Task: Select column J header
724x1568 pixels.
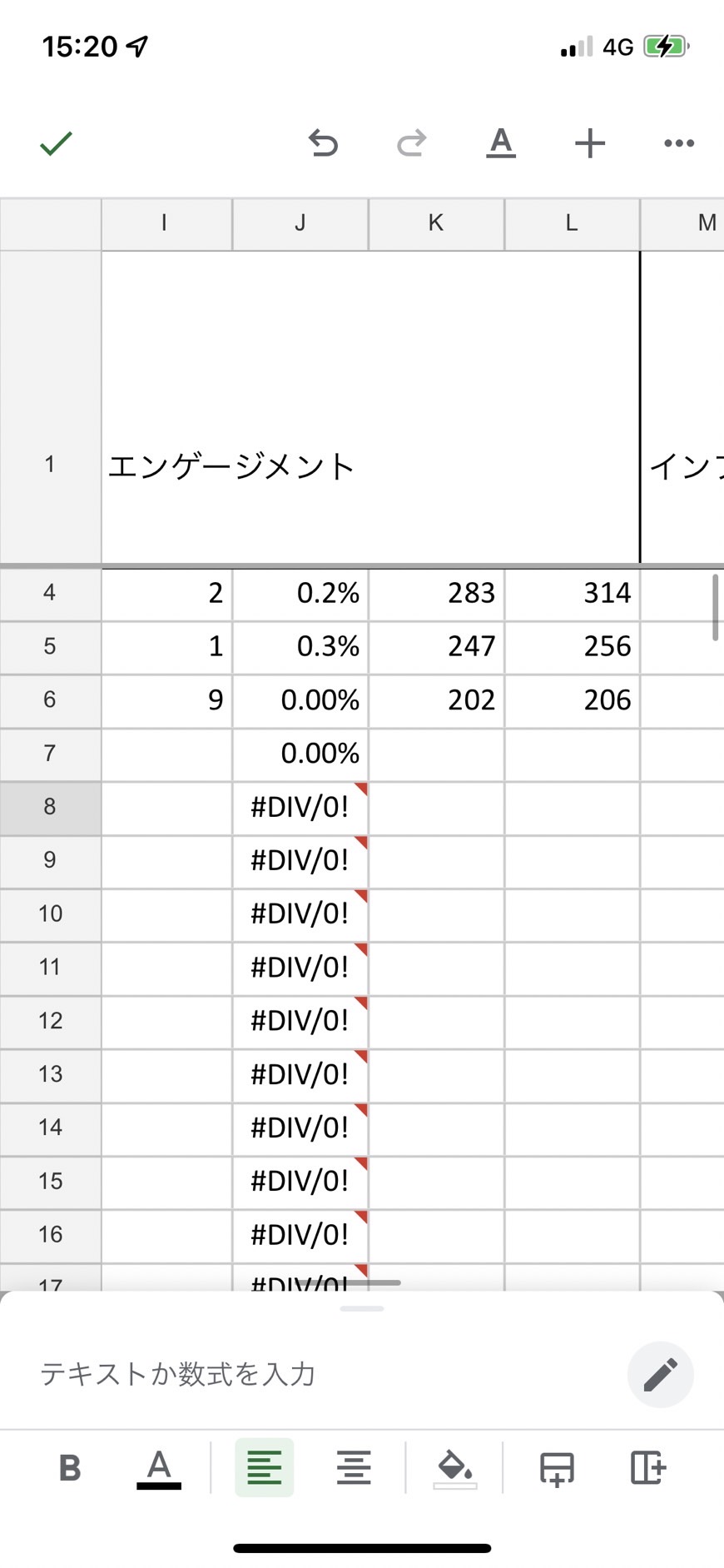Action: click(x=300, y=223)
